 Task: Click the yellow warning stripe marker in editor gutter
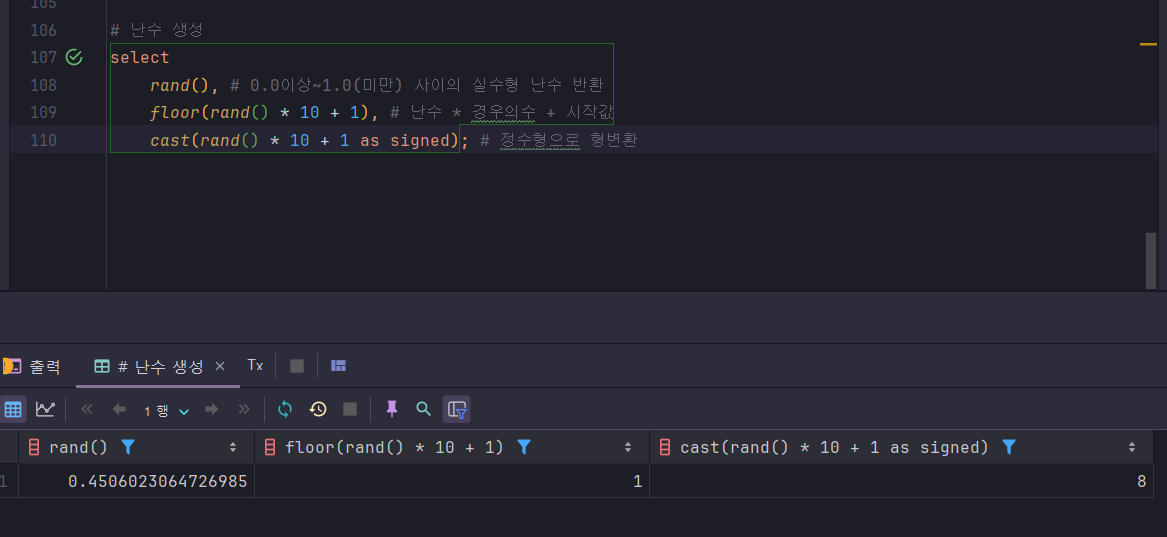(1148, 45)
